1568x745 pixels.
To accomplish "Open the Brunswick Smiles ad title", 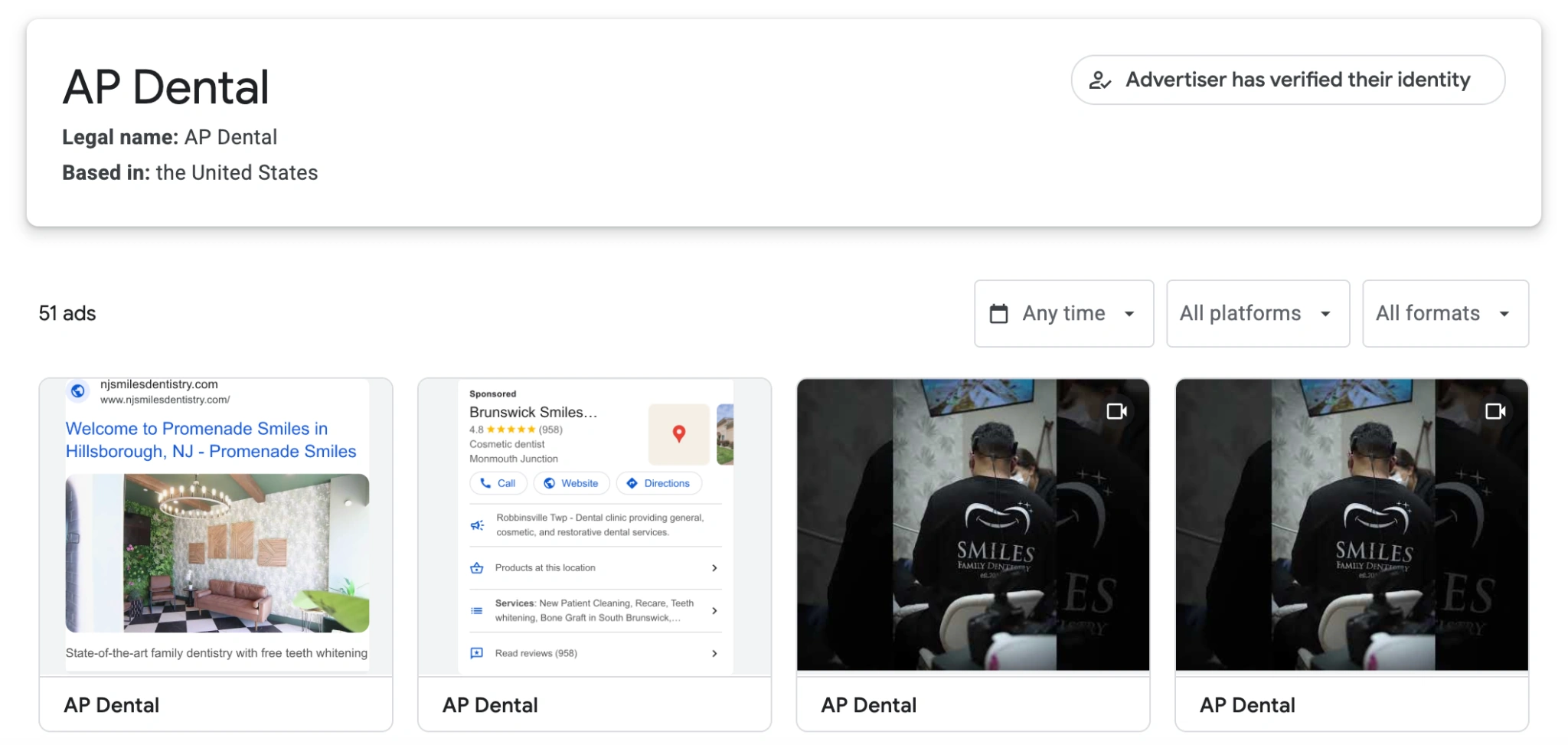I will tap(533, 412).
